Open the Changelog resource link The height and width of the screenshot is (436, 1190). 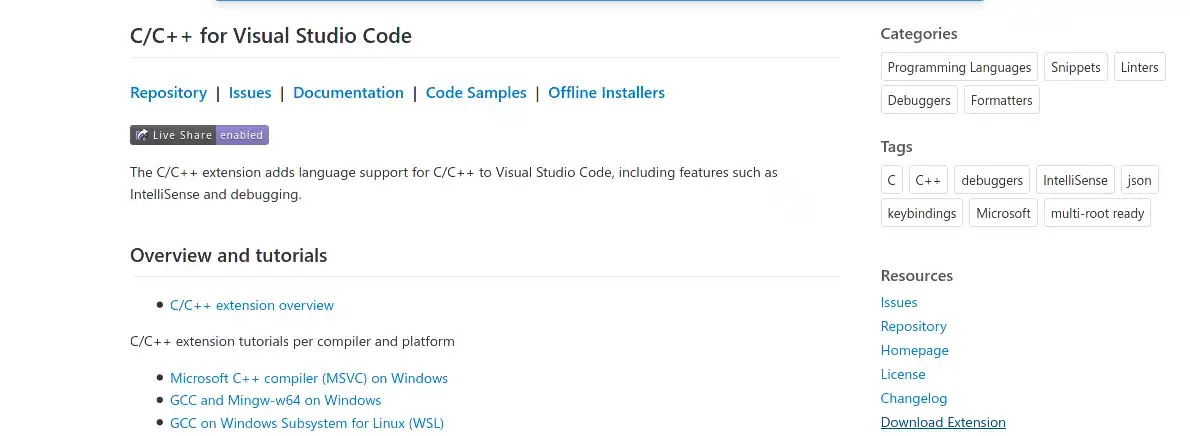914,398
